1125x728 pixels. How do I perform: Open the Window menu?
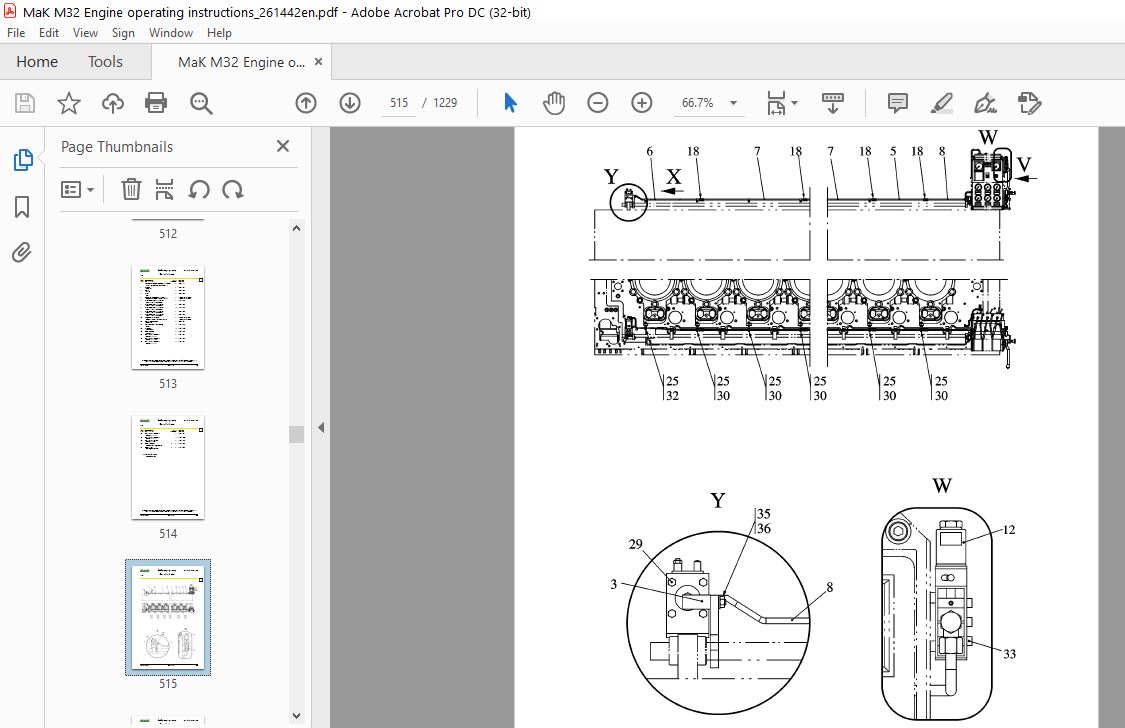coord(171,33)
